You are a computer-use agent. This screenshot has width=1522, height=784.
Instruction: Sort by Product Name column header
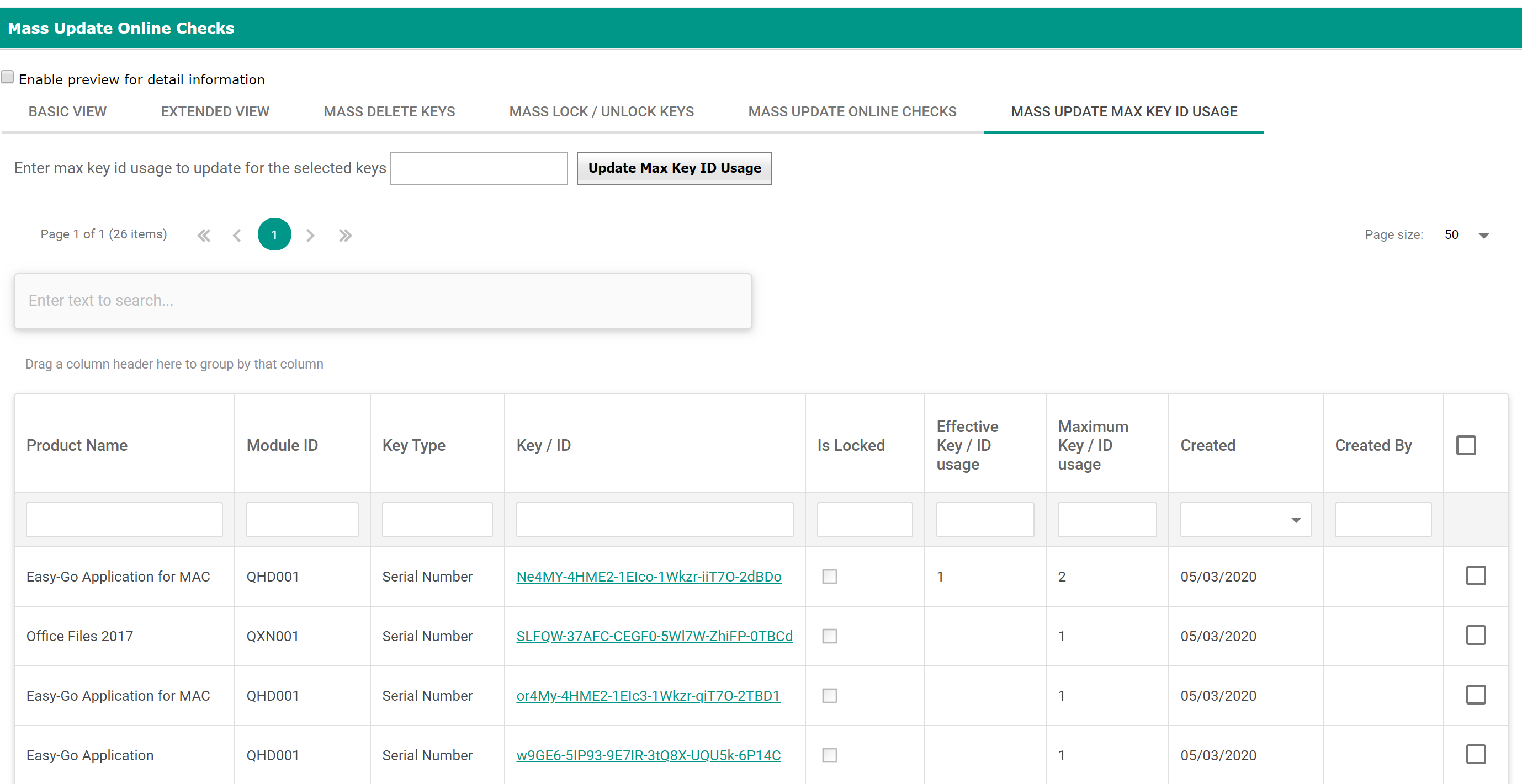pyautogui.click(x=77, y=445)
